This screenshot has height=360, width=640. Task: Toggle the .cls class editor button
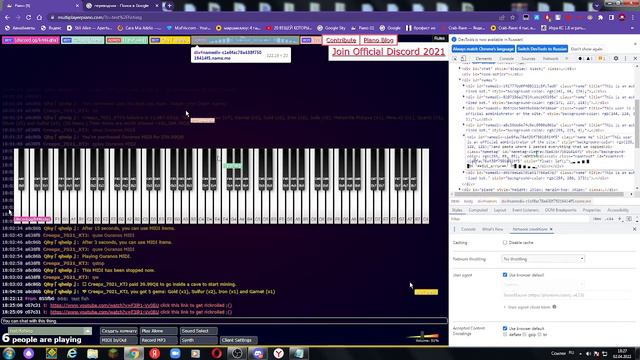609,219
